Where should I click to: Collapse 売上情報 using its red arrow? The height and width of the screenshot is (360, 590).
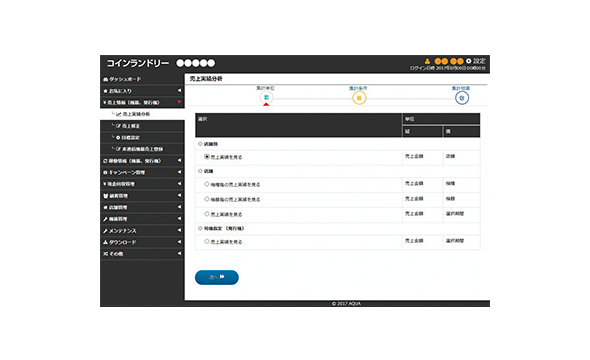[x=179, y=102]
